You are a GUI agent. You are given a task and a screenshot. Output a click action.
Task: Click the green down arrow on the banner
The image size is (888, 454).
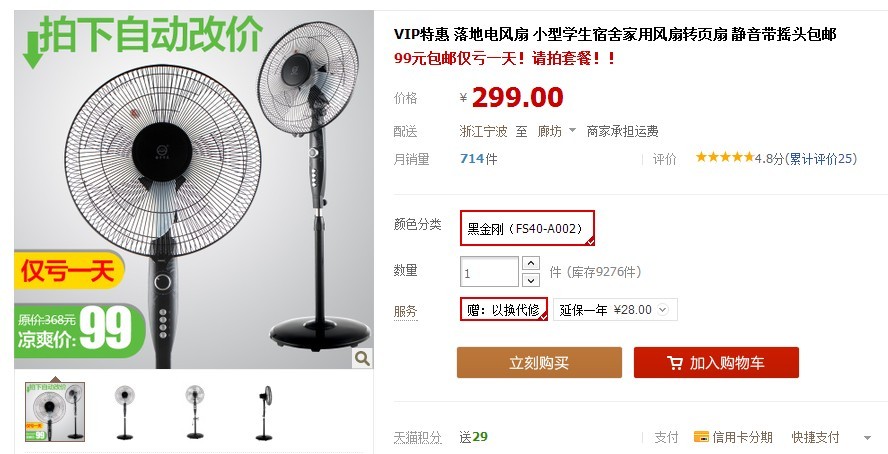point(32,51)
